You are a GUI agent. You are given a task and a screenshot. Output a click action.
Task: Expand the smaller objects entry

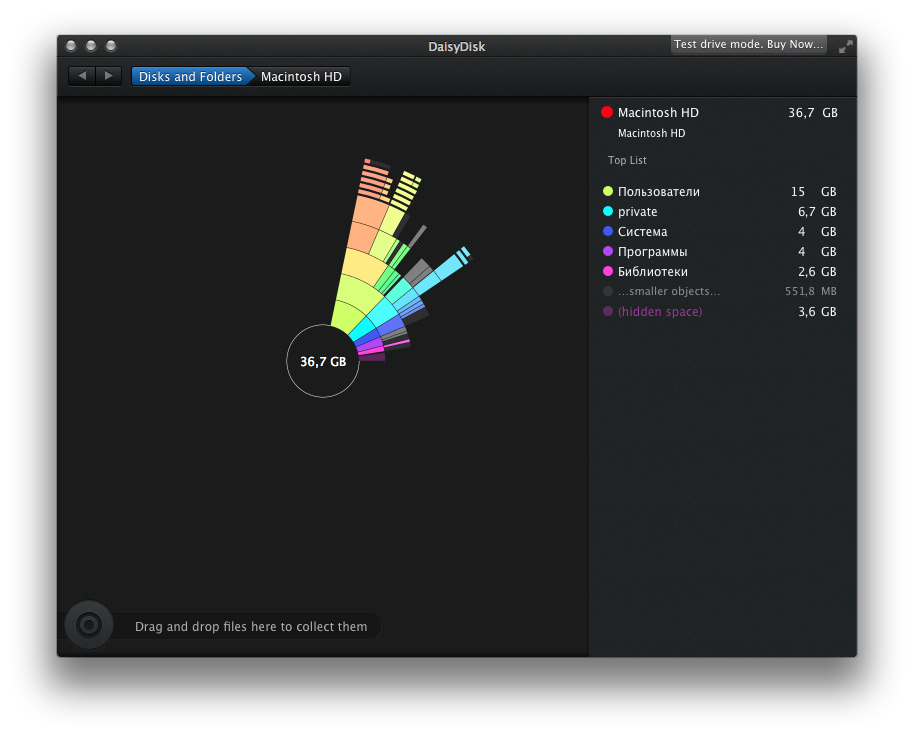coord(668,292)
